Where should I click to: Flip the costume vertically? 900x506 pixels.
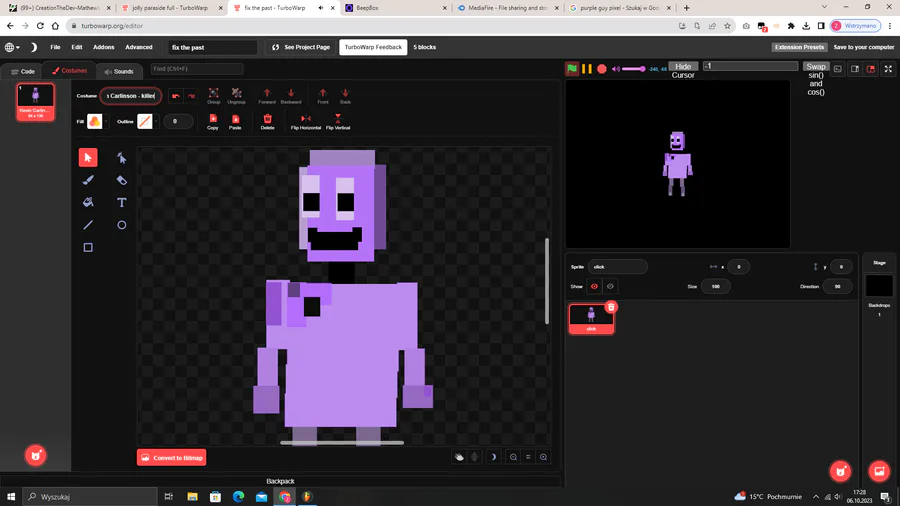pos(338,122)
